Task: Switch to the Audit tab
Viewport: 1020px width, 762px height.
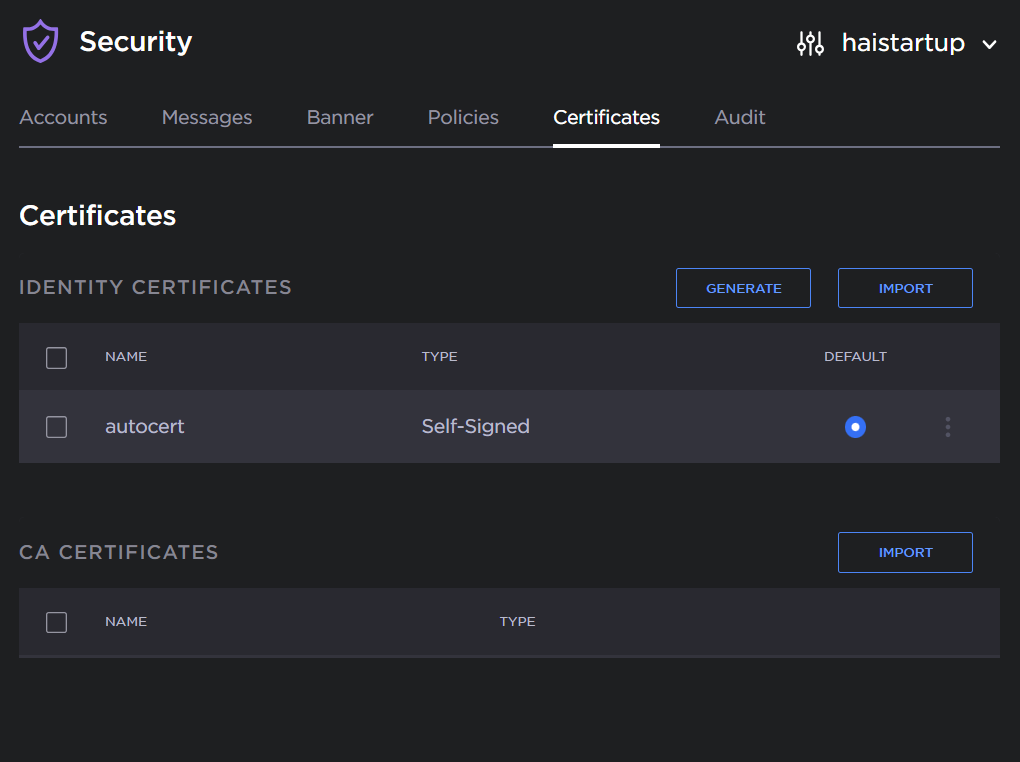Action: click(x=740, y=117)
